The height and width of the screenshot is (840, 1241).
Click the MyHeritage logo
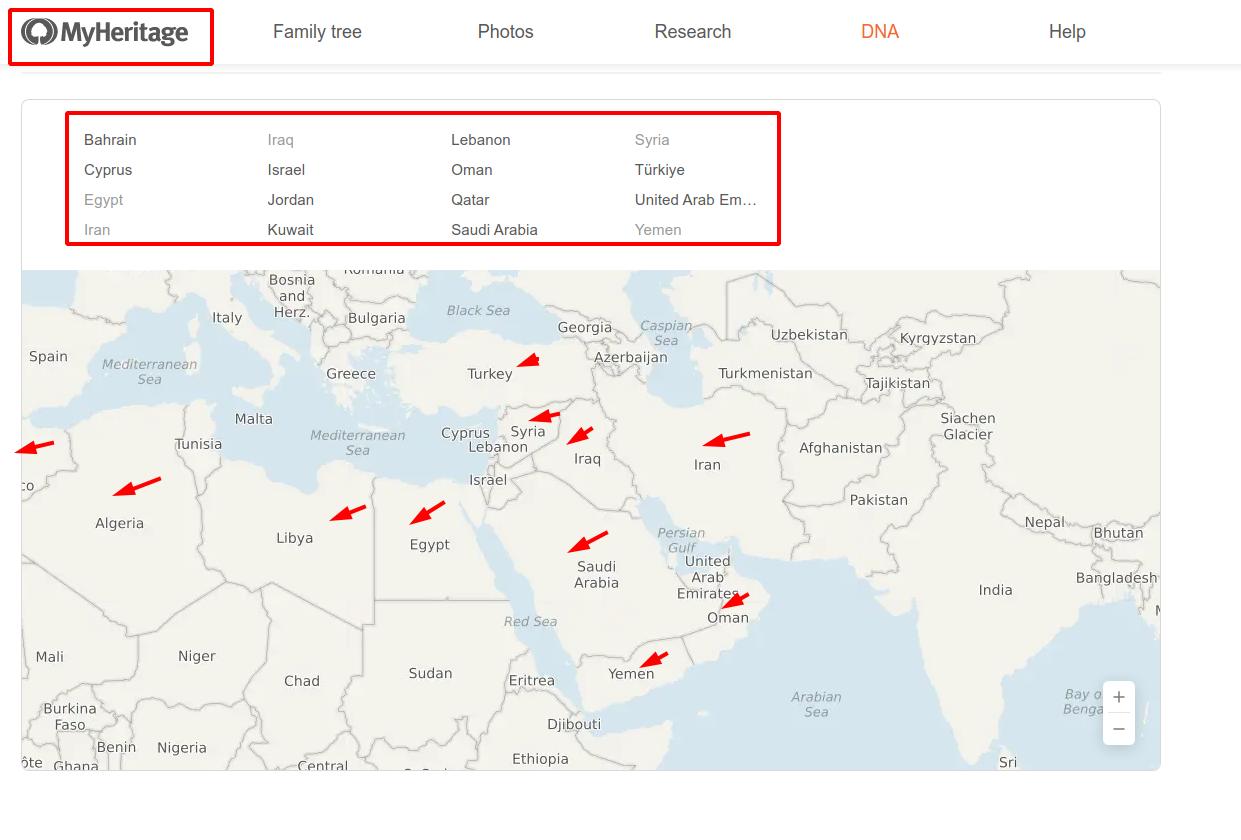(106, 33)
